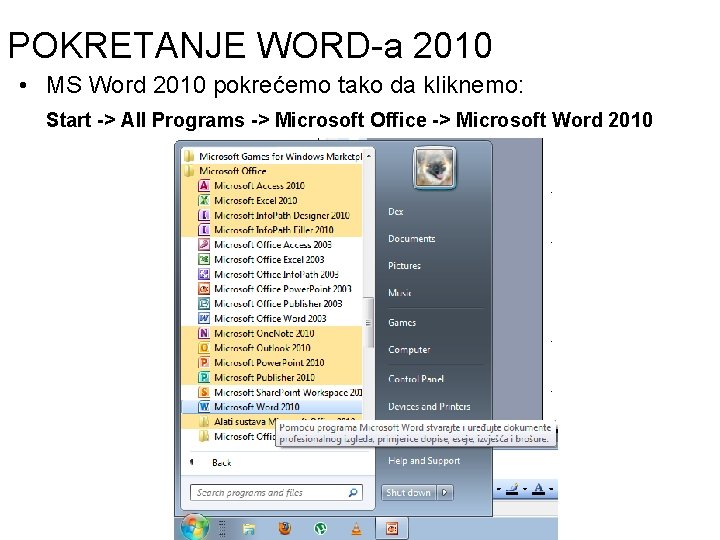Click the OneNote 2010 icon
720x540 pixels.
click(x=204, y=333)
